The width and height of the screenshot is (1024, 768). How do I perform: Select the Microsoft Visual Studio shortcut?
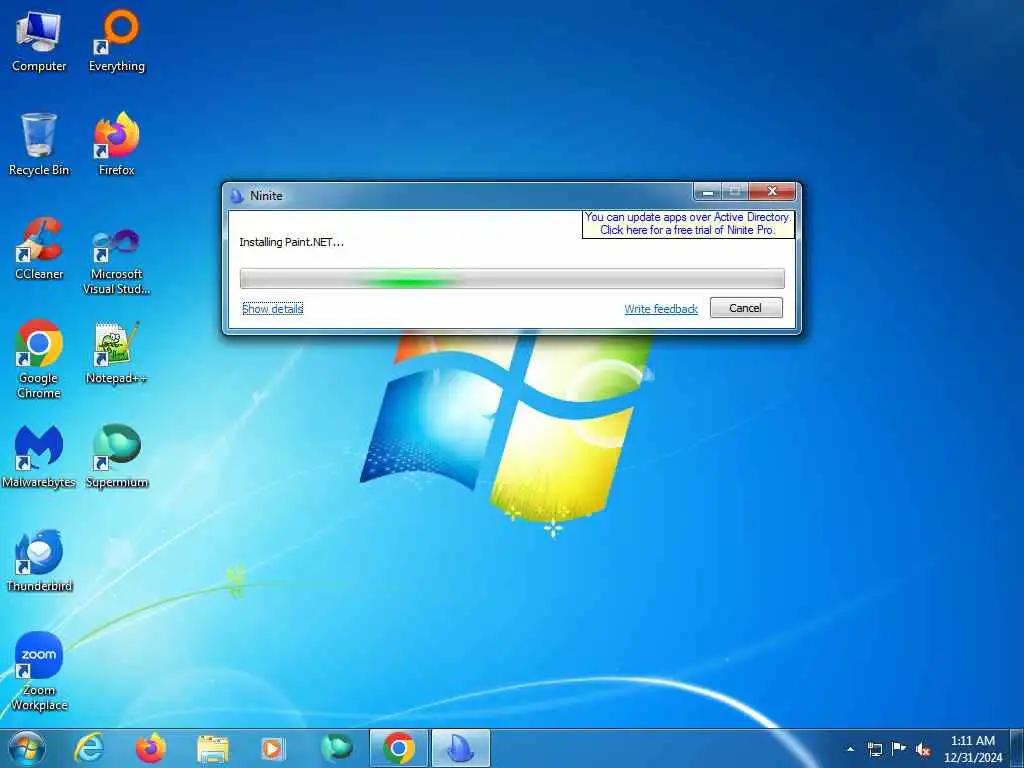pyautogui.click(x=117, y=261)
